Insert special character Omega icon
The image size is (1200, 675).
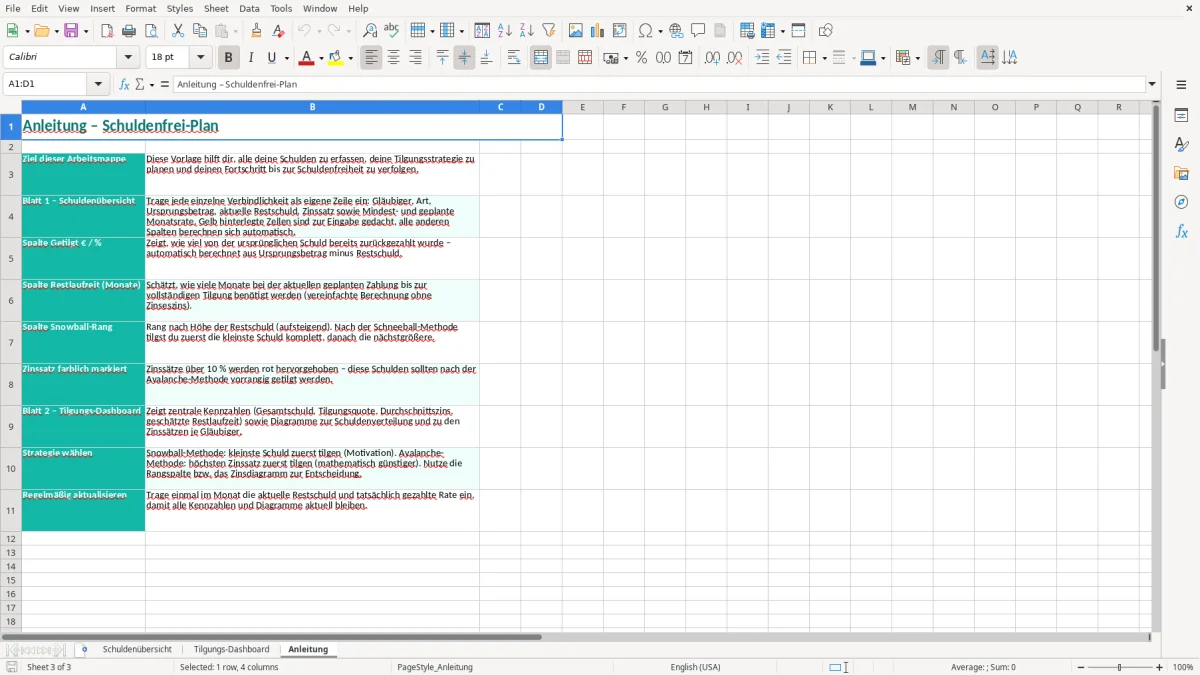click(x=645, y=31)
